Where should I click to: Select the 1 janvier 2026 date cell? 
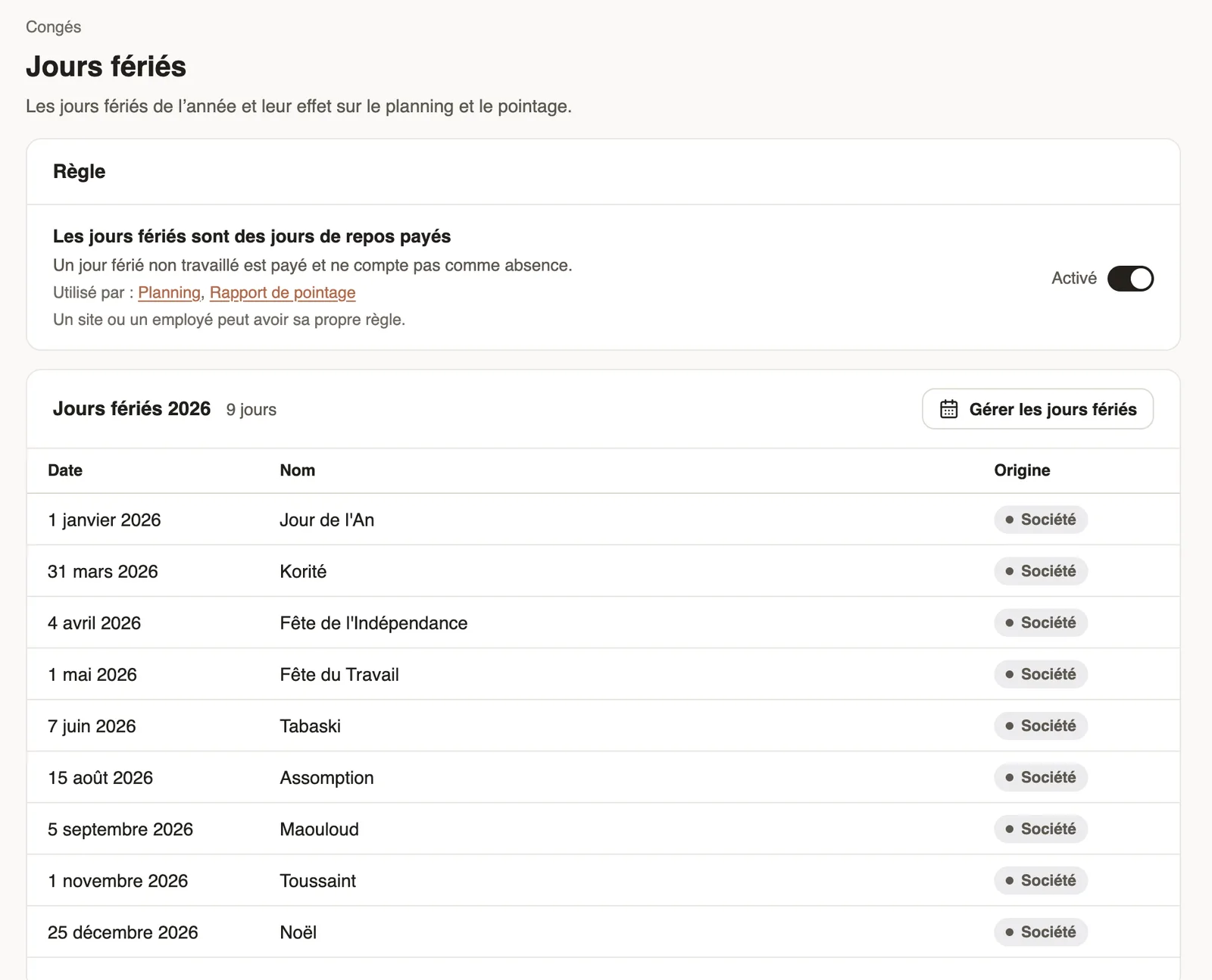(105, 520)
